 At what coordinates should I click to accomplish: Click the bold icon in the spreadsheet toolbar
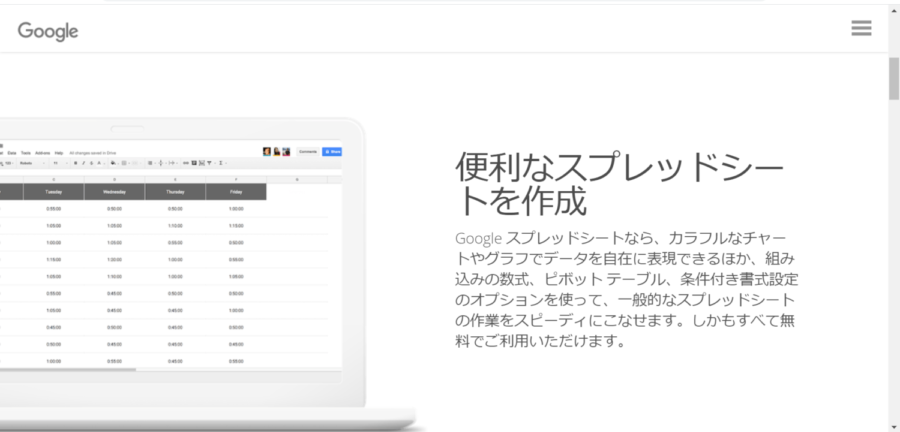pos(76,162)
